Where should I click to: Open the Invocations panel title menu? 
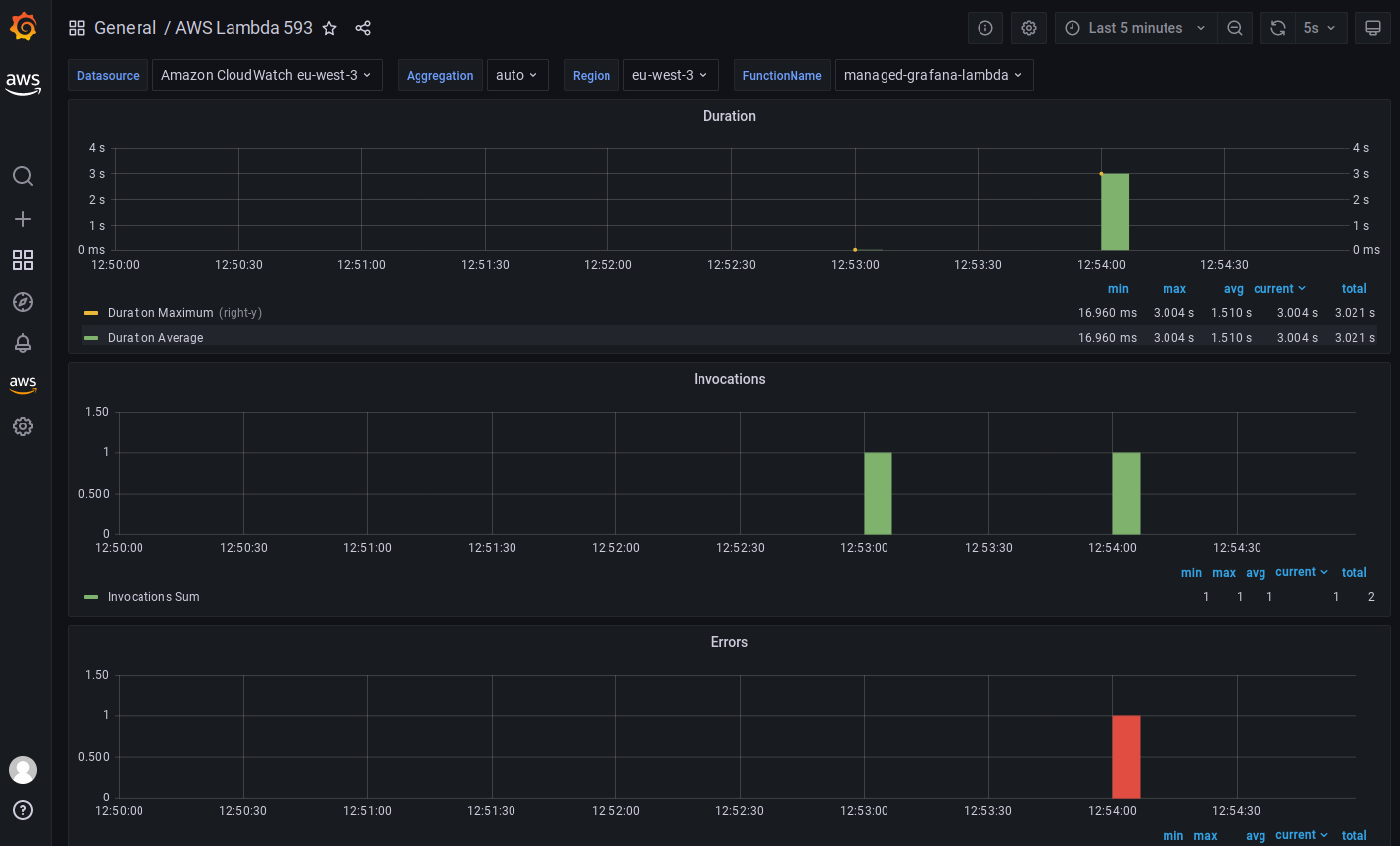[x=729, y=379]
